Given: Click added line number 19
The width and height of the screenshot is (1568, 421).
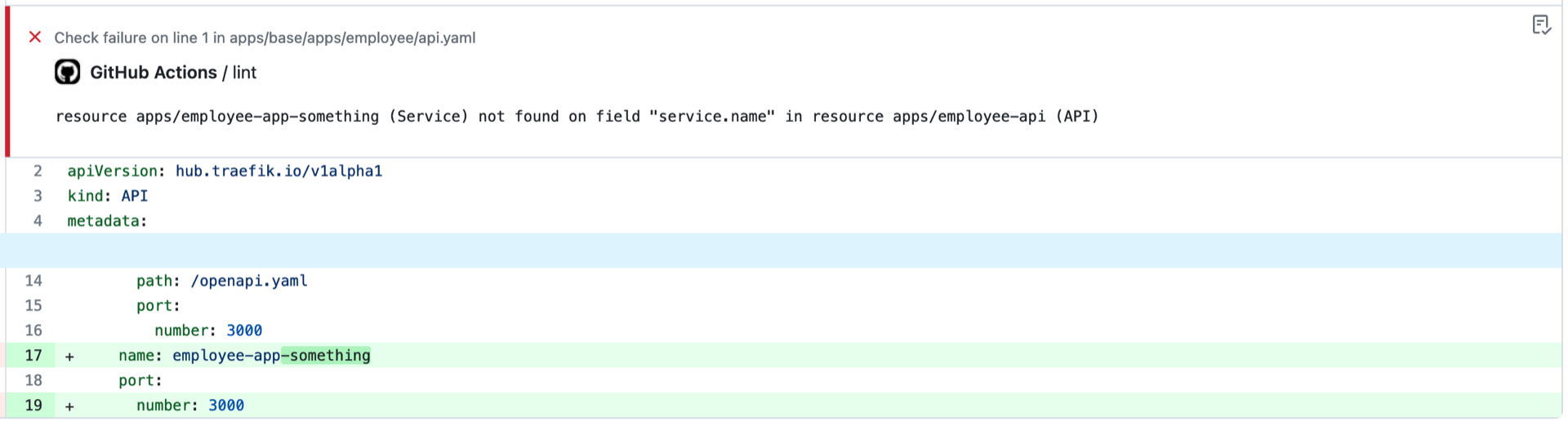Looking at the screenshot, I should [33, 405].
